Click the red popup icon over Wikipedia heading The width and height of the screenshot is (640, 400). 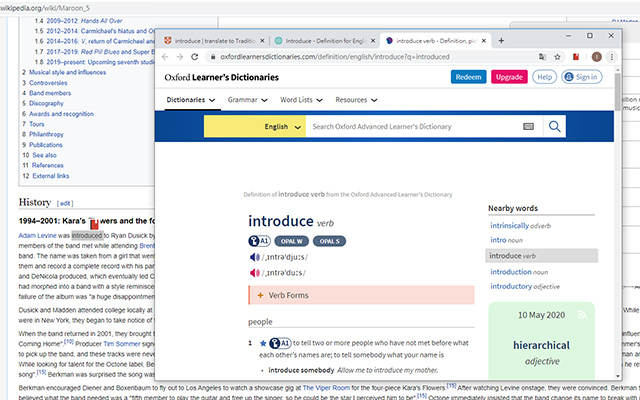pyautogui.click(x=94, y=224)
